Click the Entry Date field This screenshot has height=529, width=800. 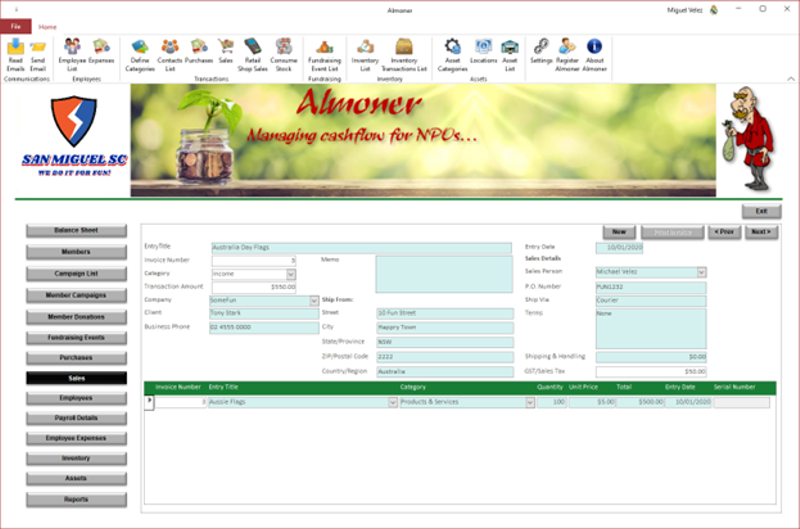(x=619, y=248)
